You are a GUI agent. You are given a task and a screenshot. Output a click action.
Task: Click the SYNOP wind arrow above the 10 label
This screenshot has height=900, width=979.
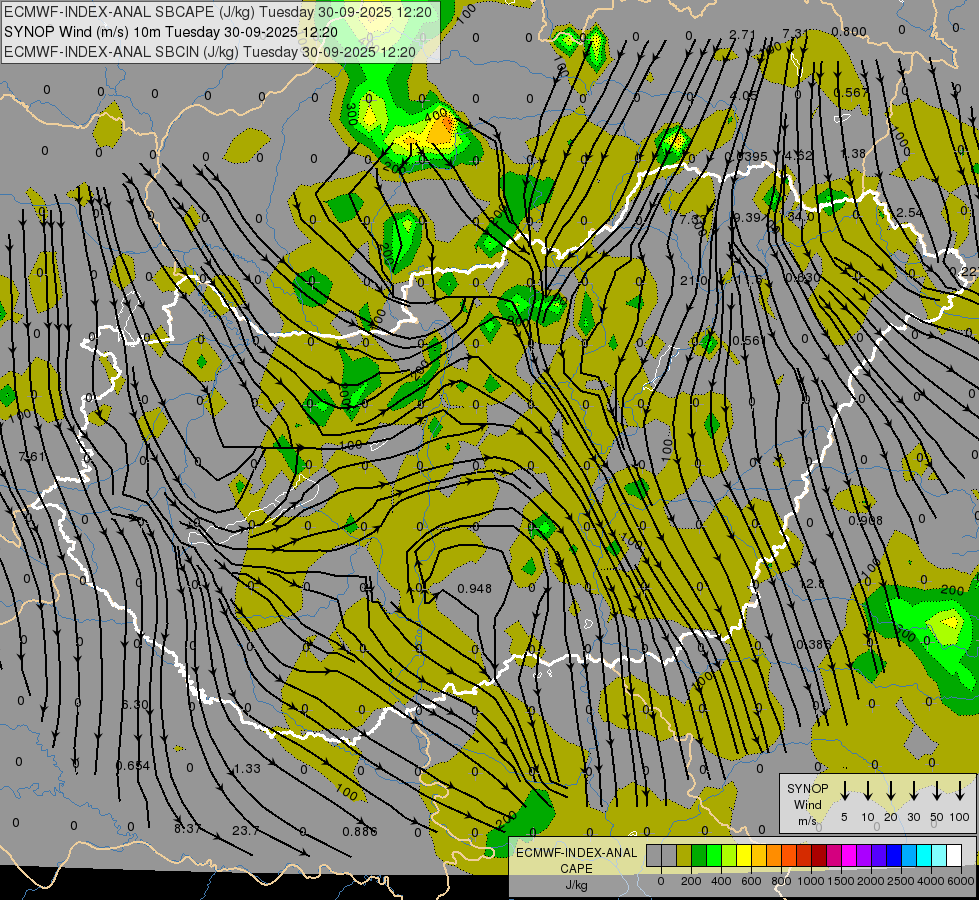pos(867,791)
